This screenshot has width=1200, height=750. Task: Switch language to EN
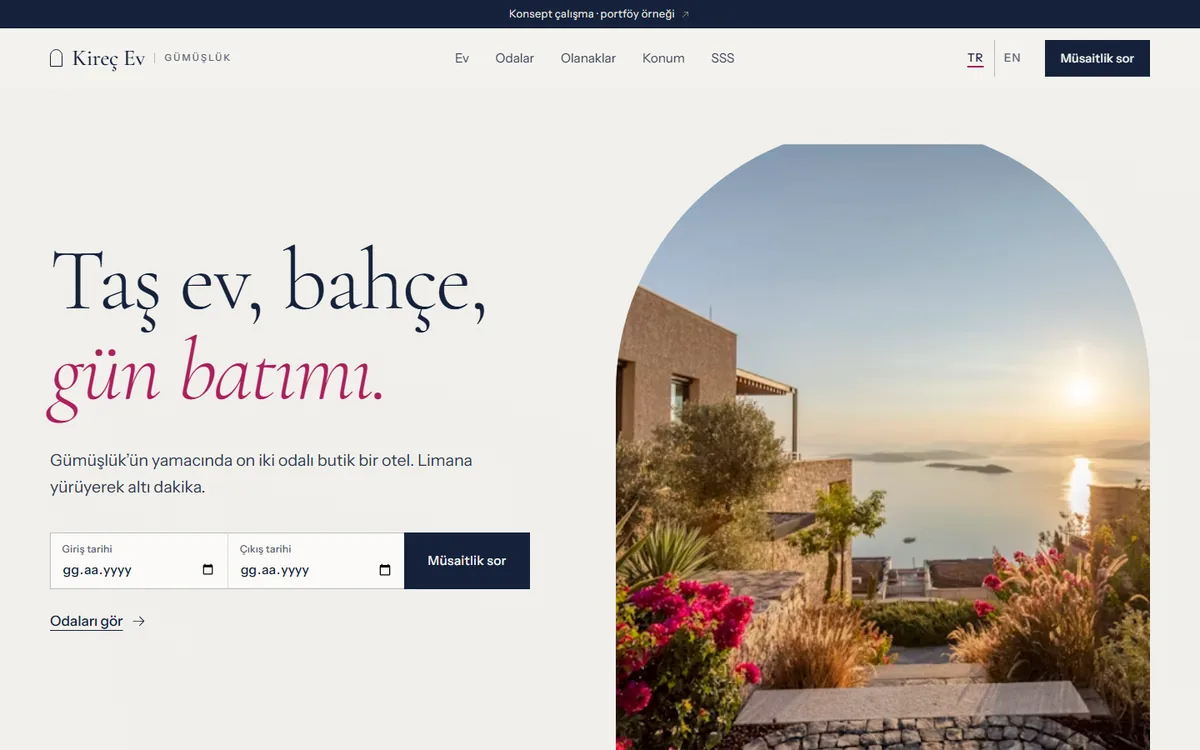[x=1012, y=58]
